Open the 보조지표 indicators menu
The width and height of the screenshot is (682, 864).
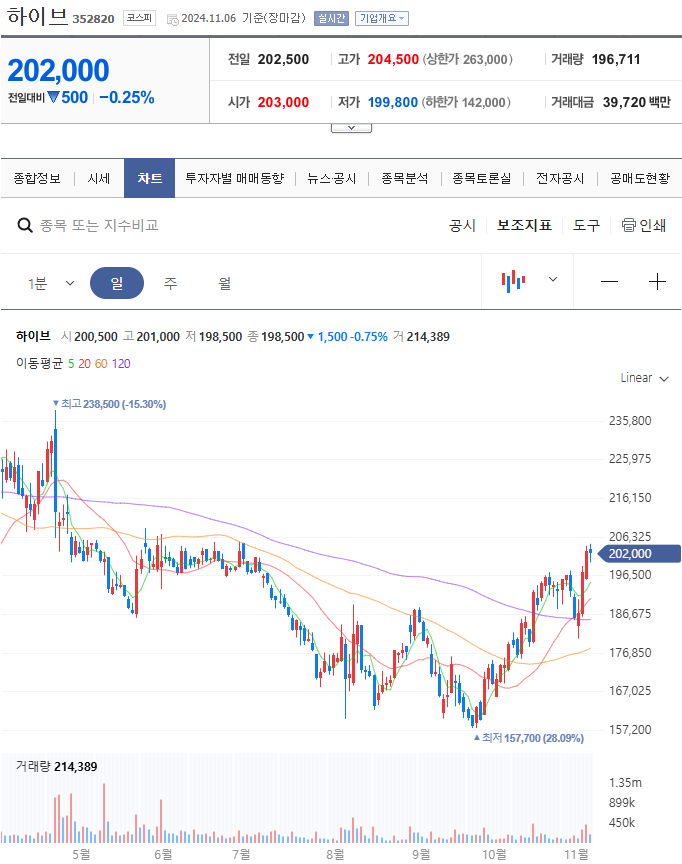[x=524, y=225]
